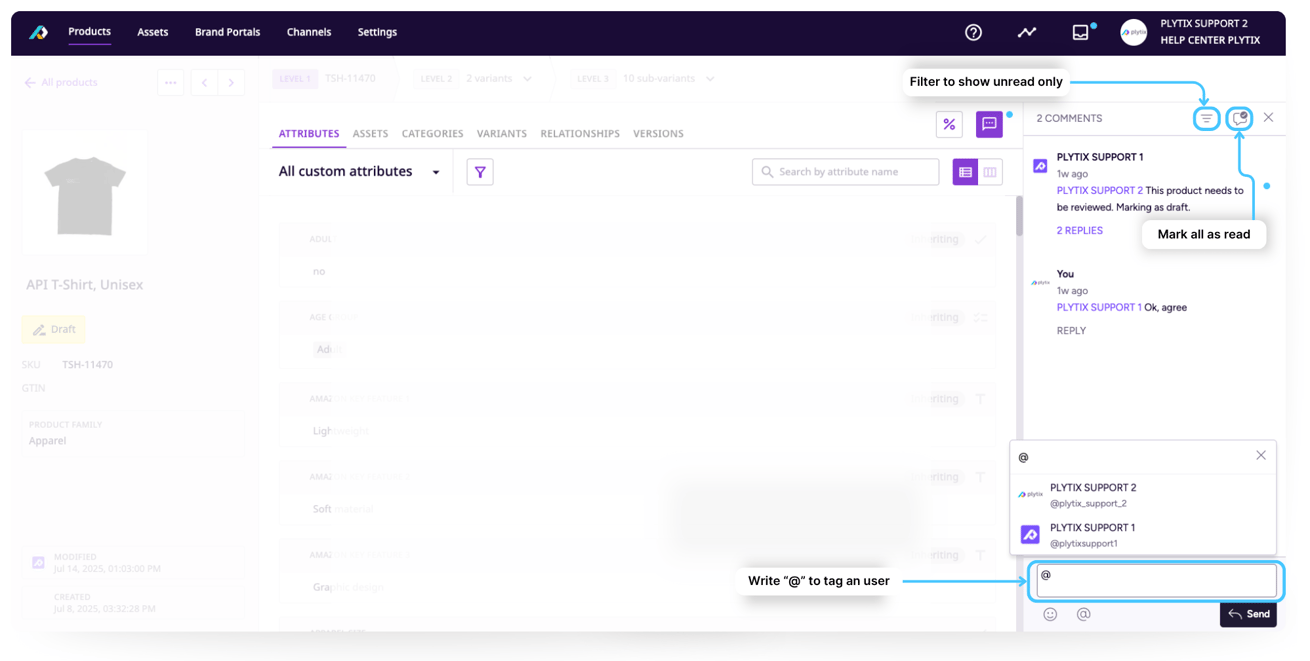
Task: Click the PLYTIX SUPPORT 1 mention in your comment
Action: click(1099, 307)
